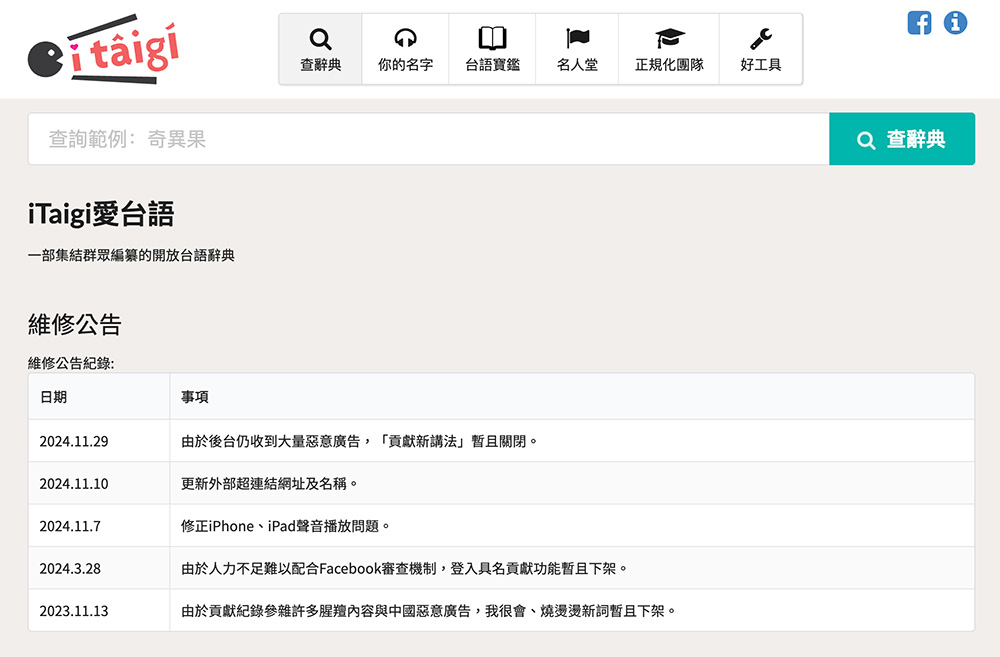
Task: Go to 台語寶鑑 menu label
Action: tap(492, 64)
